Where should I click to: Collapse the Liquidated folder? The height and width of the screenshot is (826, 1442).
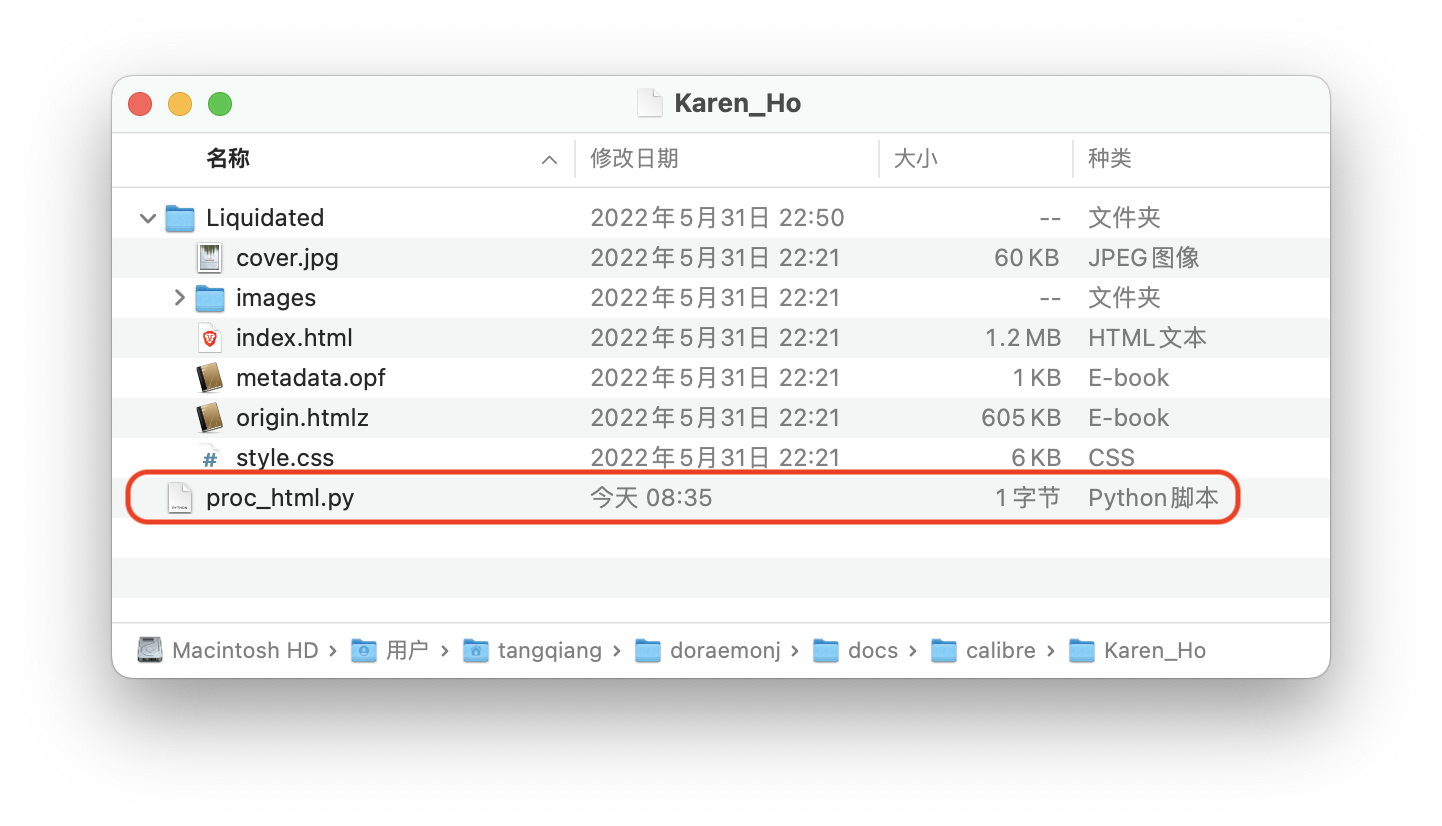click(x=146, y=217)
